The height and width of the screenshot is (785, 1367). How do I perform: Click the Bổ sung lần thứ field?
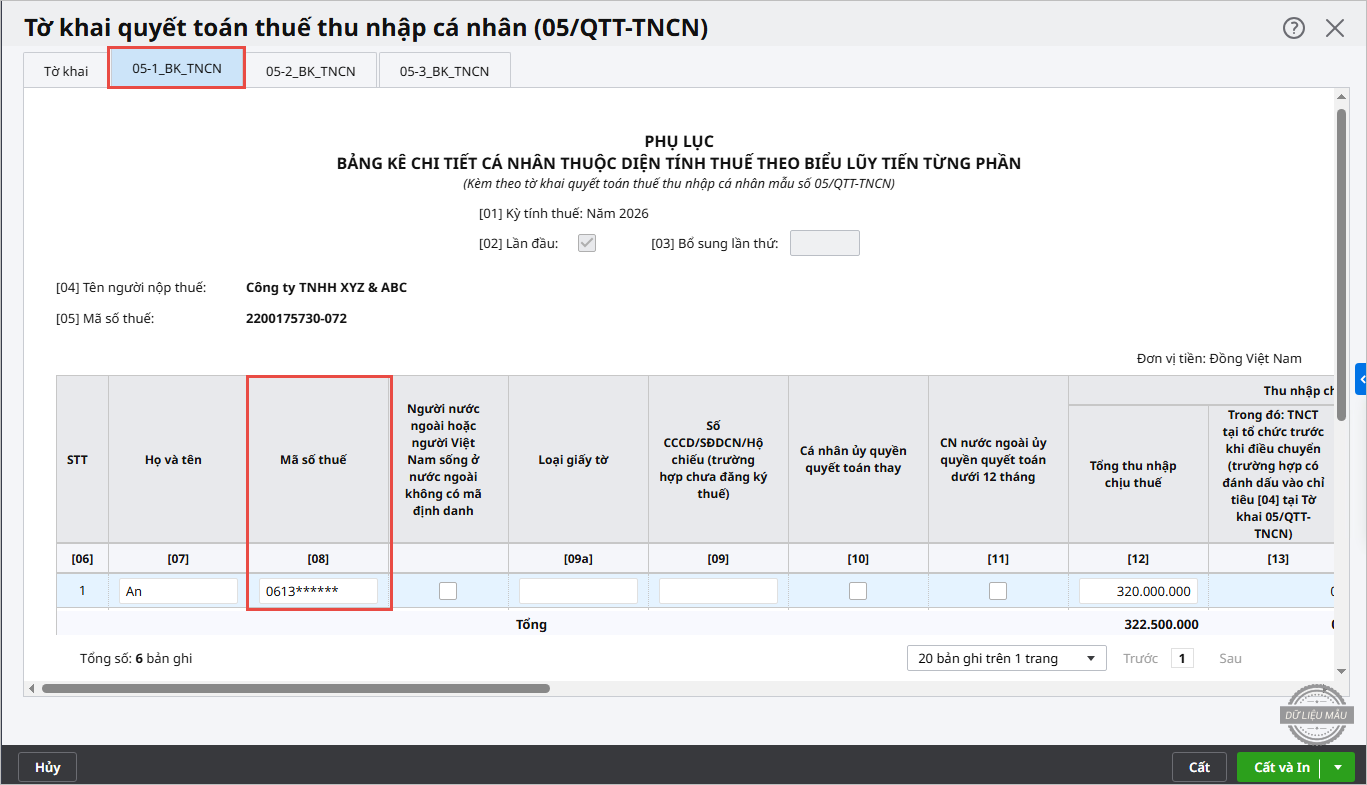tap(824, 243)
